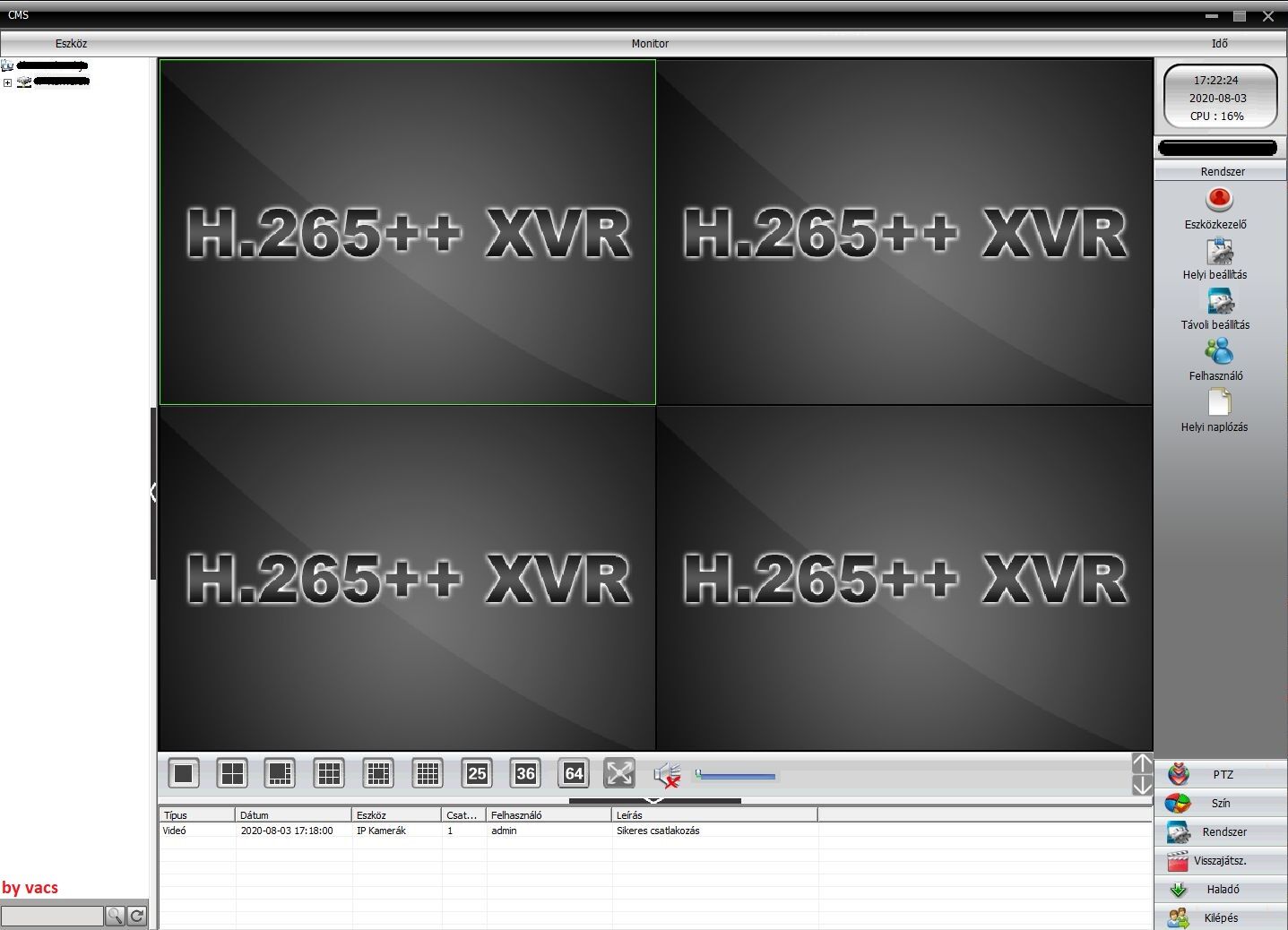Click the 'Sikeres csatlakozás' description cell
1288x930 pixels.
pyautogui.click(x=658, y=831)
